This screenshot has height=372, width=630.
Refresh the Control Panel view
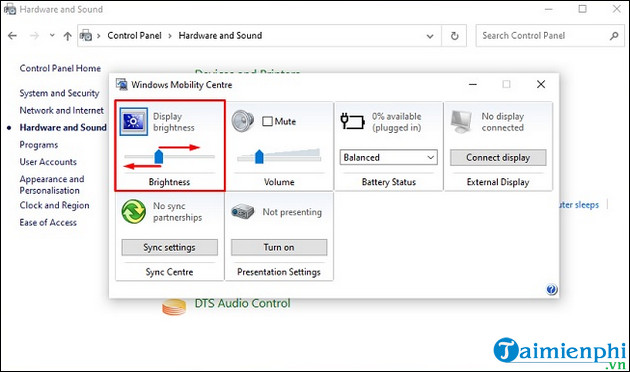pos(454,36)
